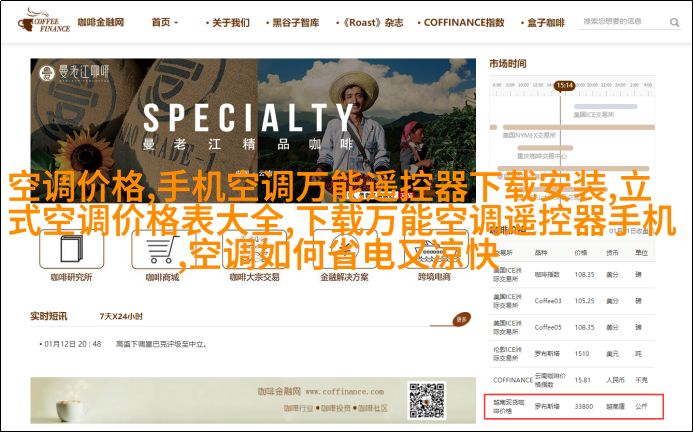Open the 跨境电商 label link
Viewport: 694px width, 433px height.
click(434, 277)
